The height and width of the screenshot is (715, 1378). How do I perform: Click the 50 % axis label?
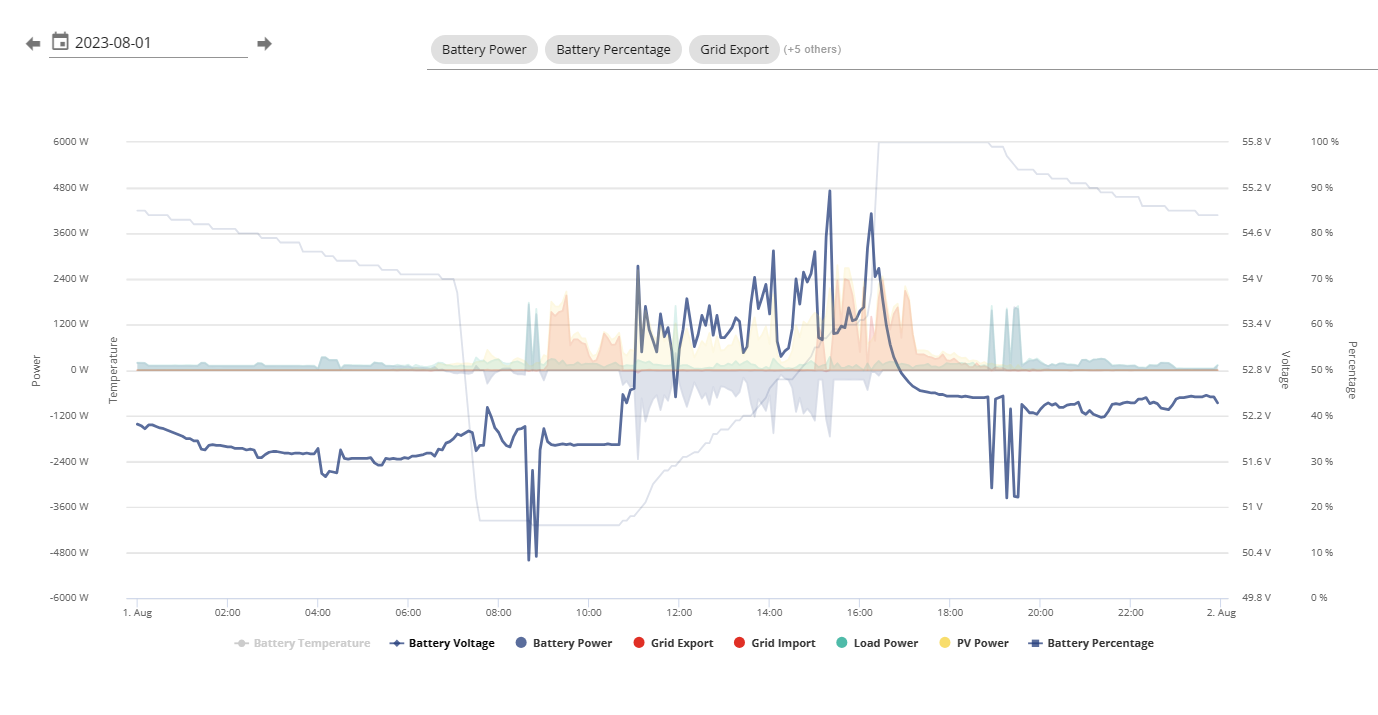(1322, 370)
